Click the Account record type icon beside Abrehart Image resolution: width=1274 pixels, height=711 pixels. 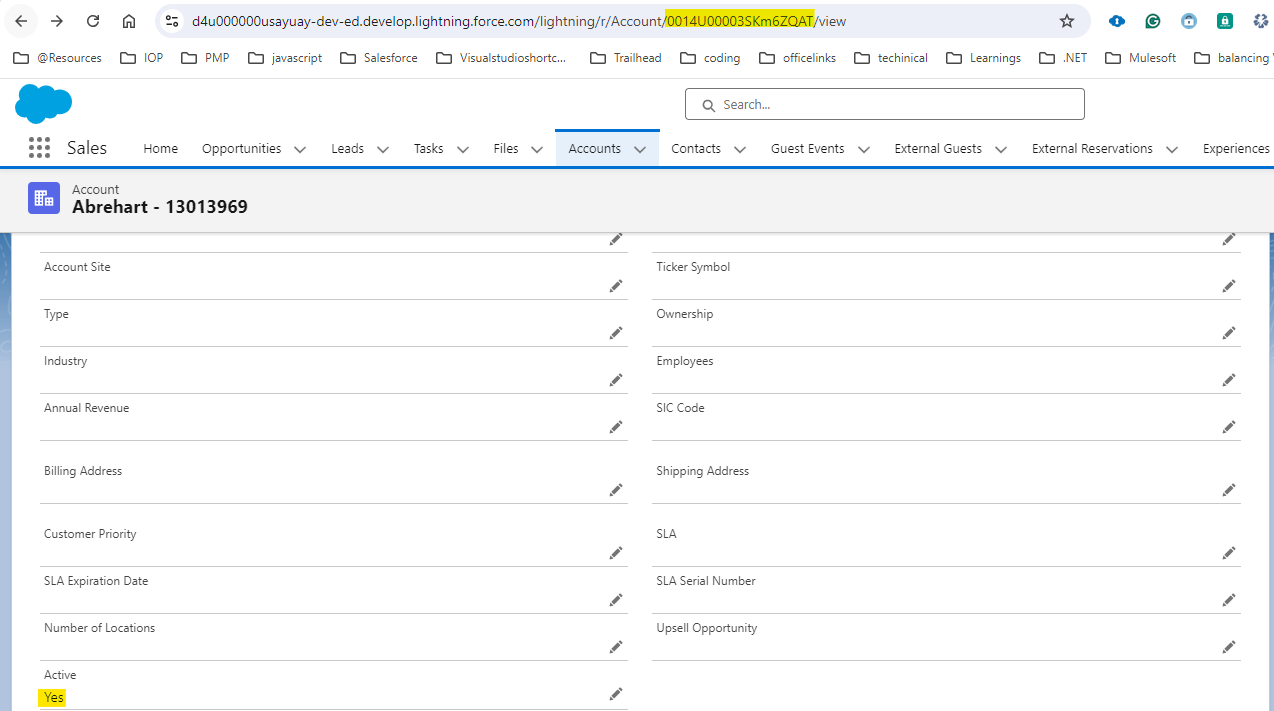coord(44,197)
